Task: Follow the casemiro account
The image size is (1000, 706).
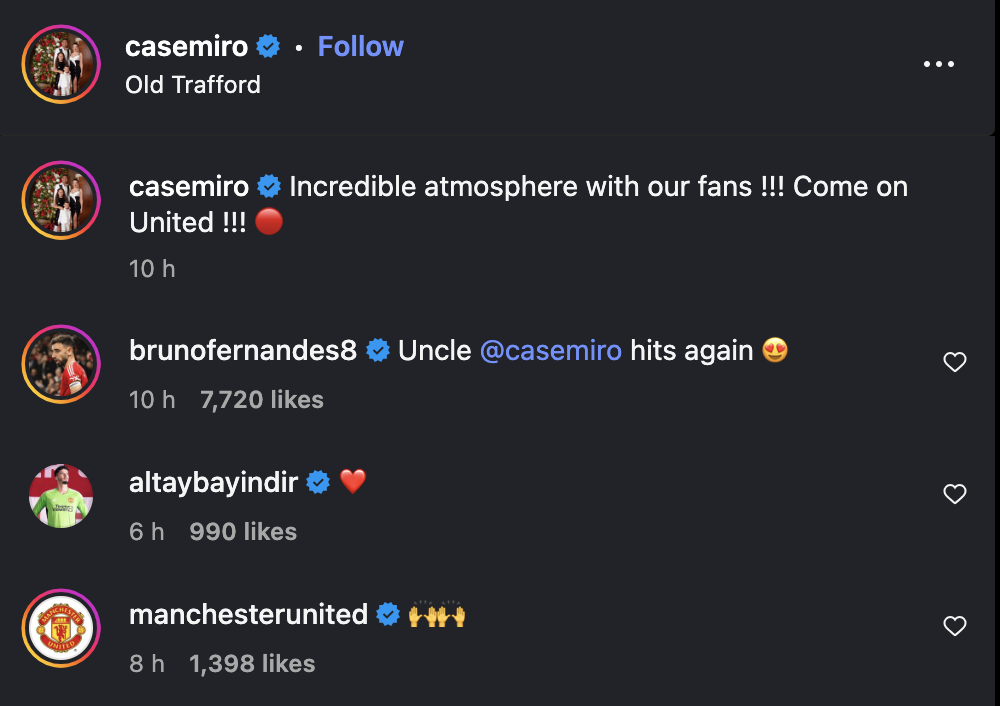Action: click(360, 46)
